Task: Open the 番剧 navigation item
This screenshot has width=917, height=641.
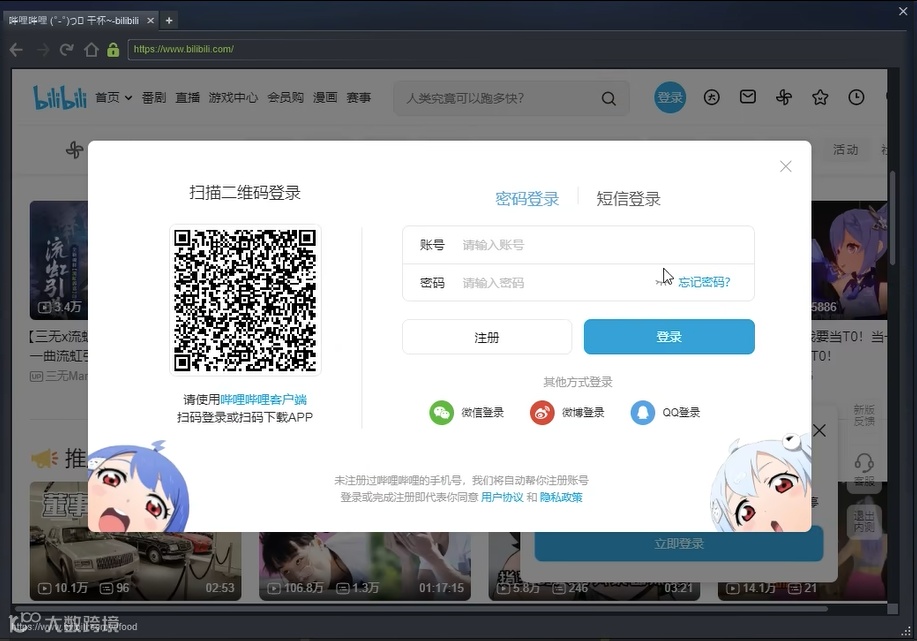Action: 154,98
